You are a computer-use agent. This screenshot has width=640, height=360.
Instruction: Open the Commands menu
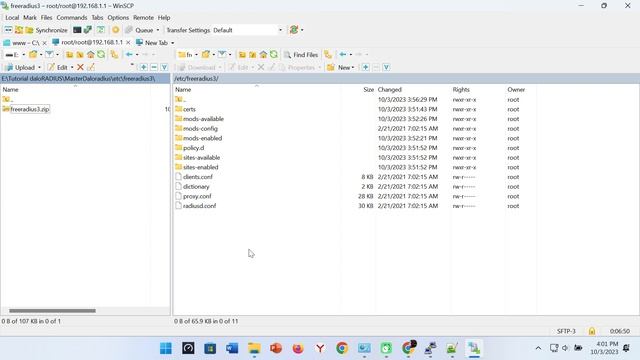(x=71, y=18)
